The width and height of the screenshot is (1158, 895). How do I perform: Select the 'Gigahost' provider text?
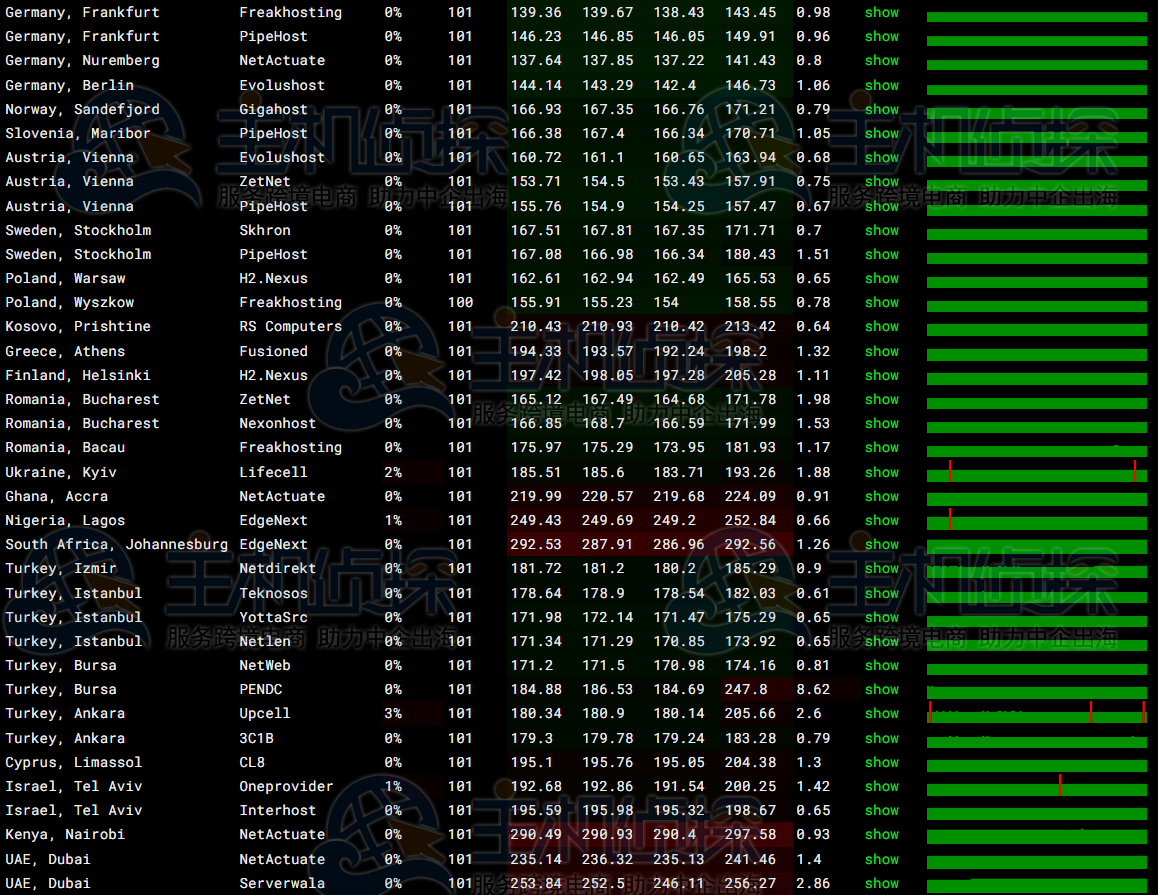click(x=273, y=109)
